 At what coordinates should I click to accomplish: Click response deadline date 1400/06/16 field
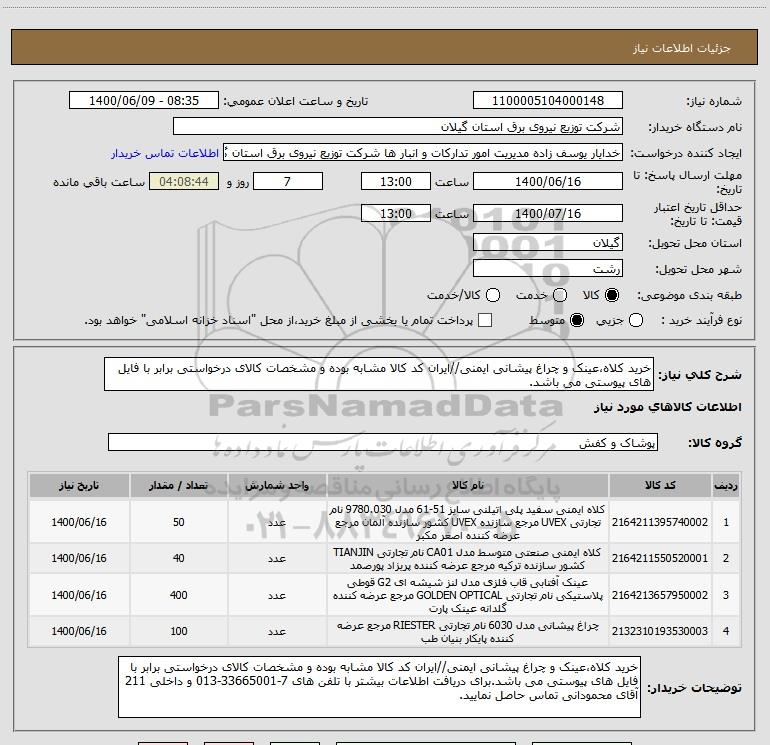[548, 181]
